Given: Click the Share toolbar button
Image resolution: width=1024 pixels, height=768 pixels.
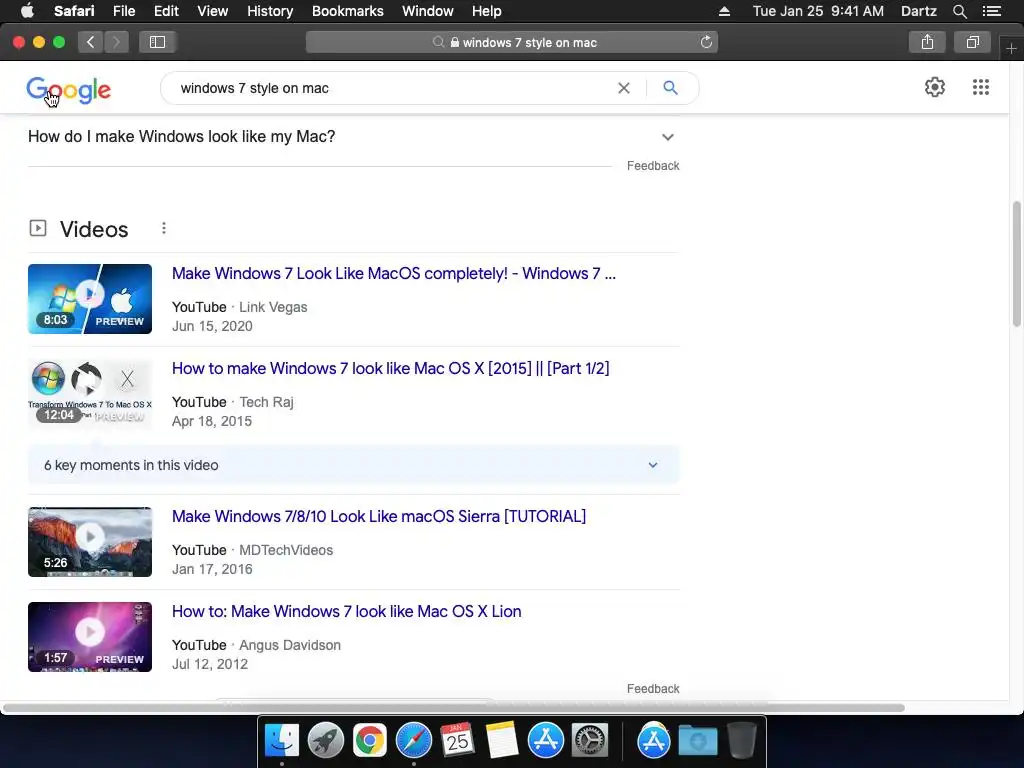Looking at the screenshot, I should 927,42.
